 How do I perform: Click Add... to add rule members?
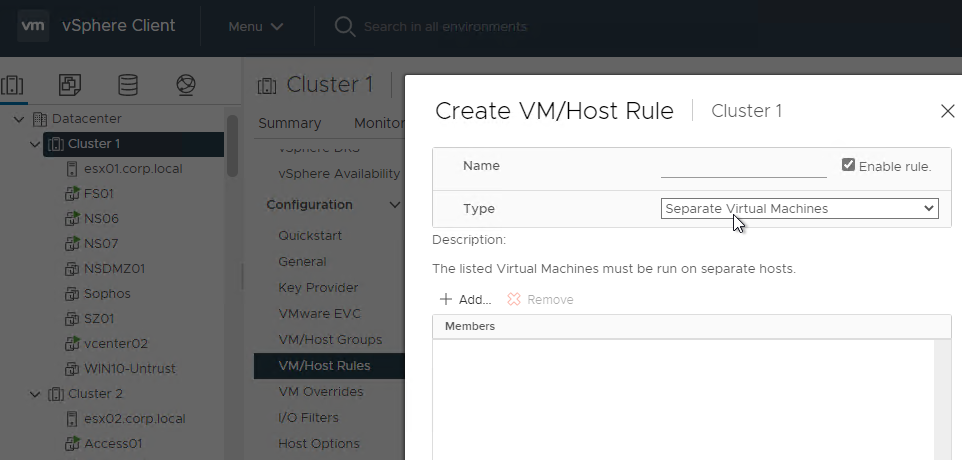point(465,300)
